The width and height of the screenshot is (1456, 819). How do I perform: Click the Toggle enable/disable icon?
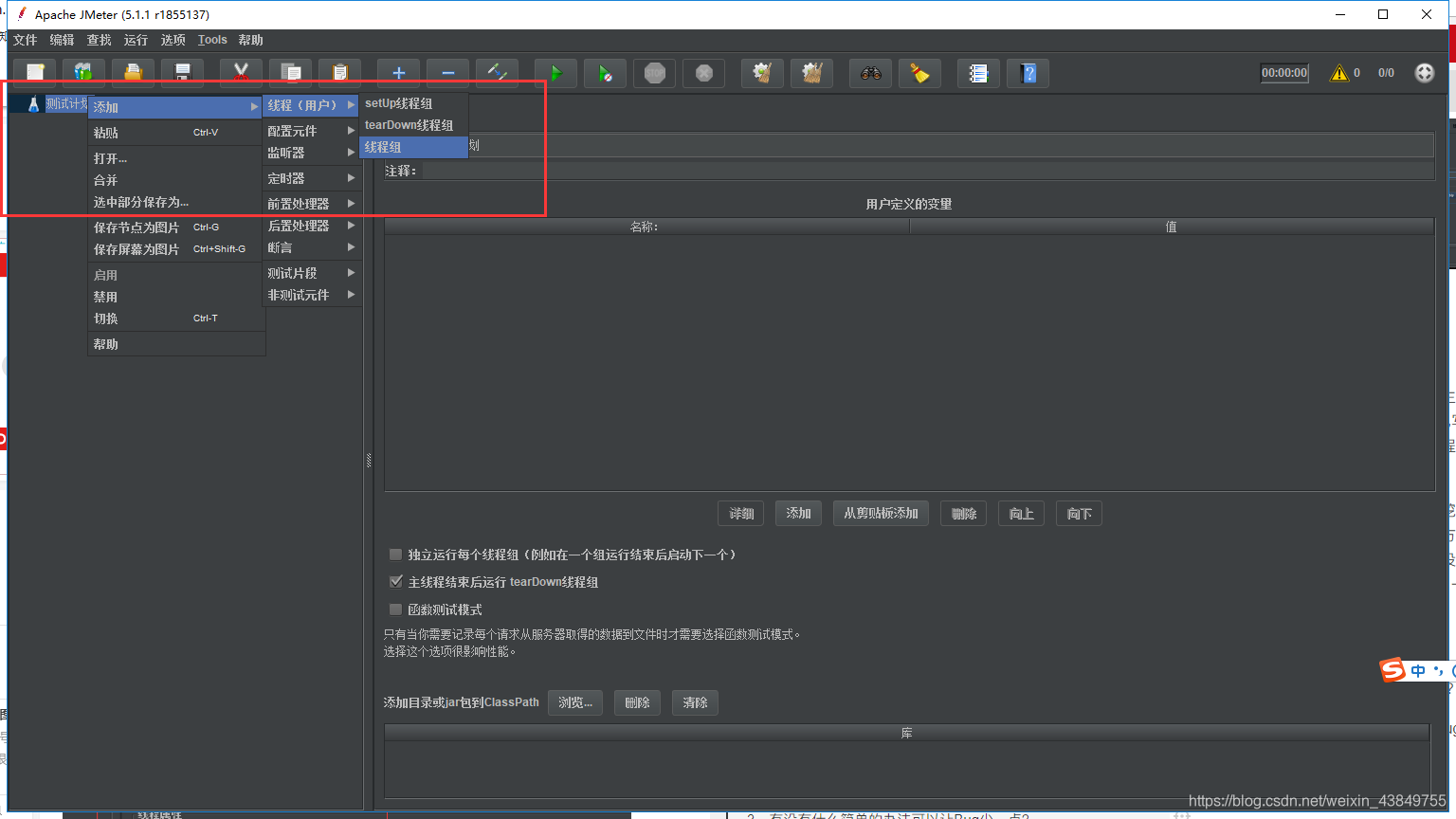[498, 73]
